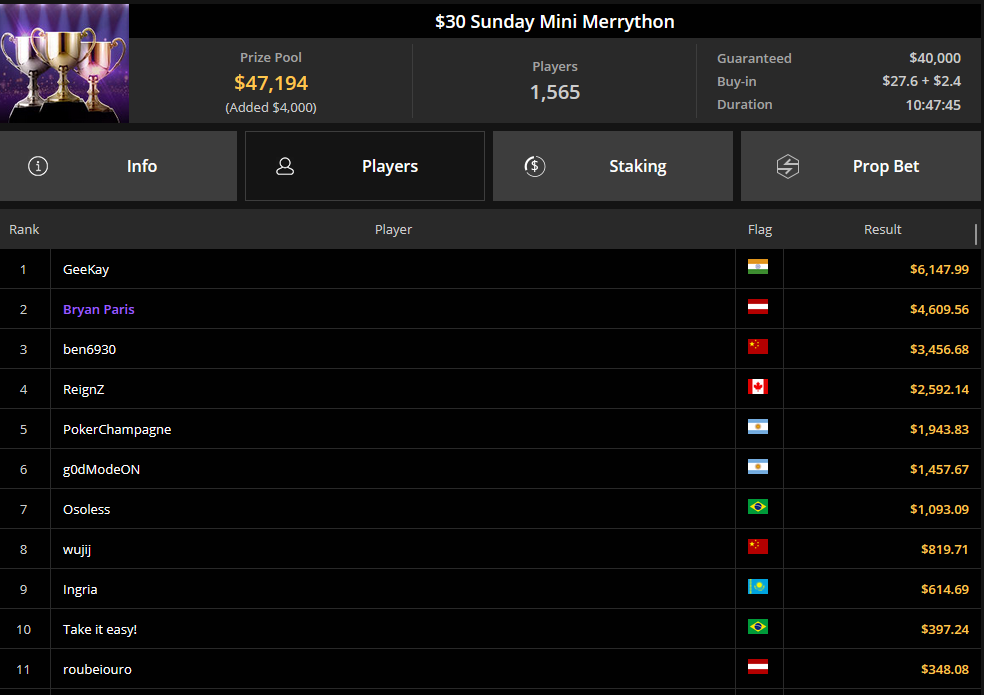
Task: Switch to the Staking tab
Action: point(612,166)
